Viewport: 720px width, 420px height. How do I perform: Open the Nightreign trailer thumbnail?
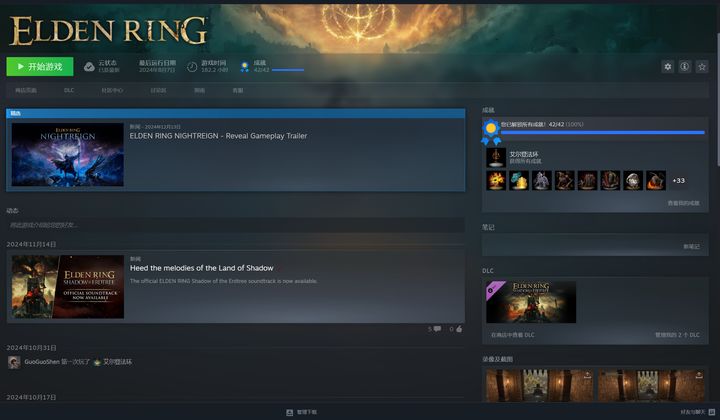point(68,154)
